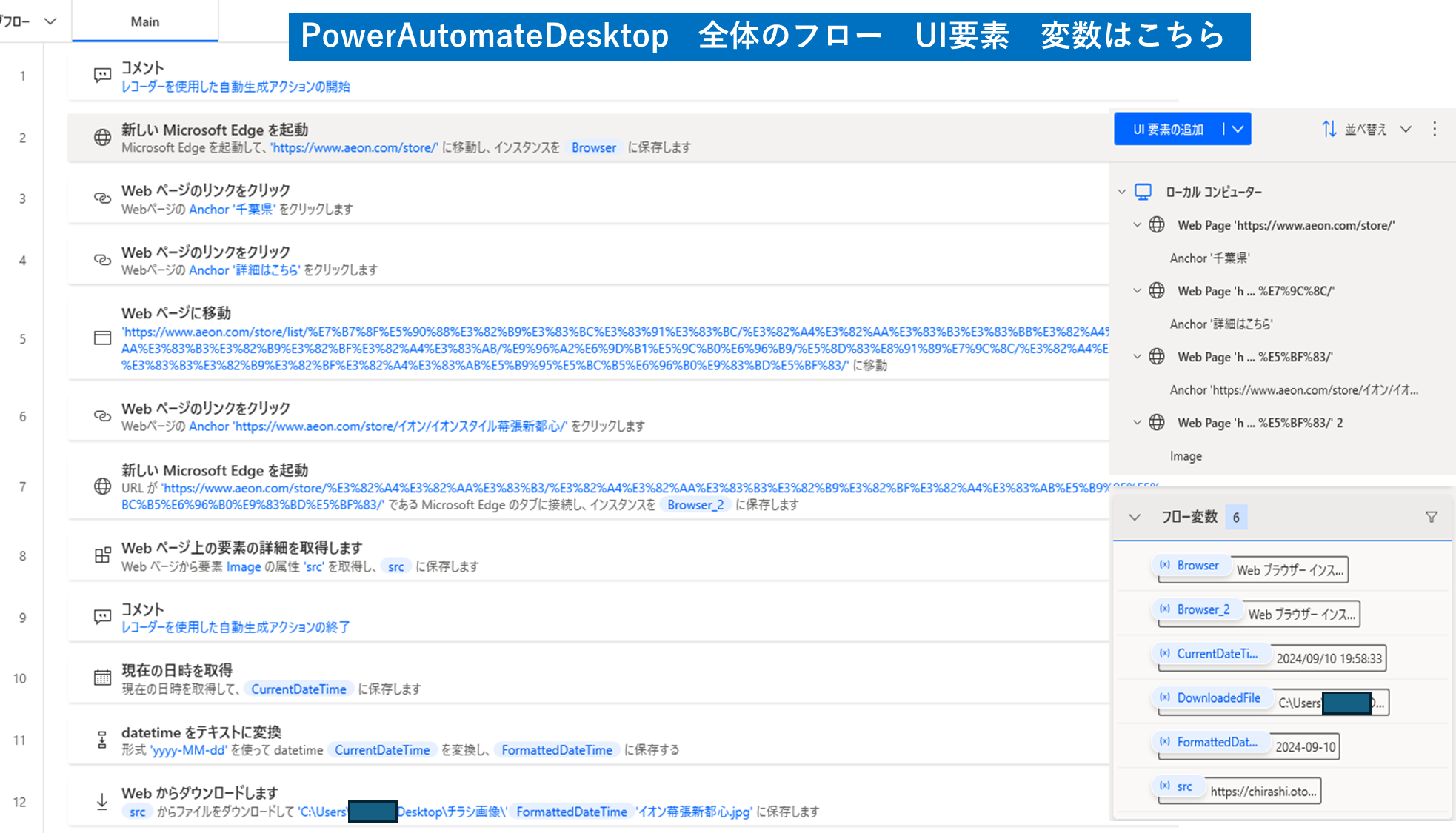This screenshot has height=833, width=1456.
Task: Expand the 並べ替え sort dropdown
Action: 1406,129
